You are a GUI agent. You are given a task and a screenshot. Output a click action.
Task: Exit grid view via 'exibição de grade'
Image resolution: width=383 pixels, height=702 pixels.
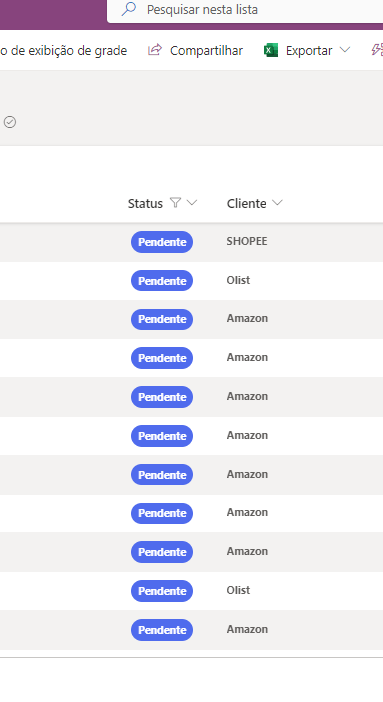point(63,51)
